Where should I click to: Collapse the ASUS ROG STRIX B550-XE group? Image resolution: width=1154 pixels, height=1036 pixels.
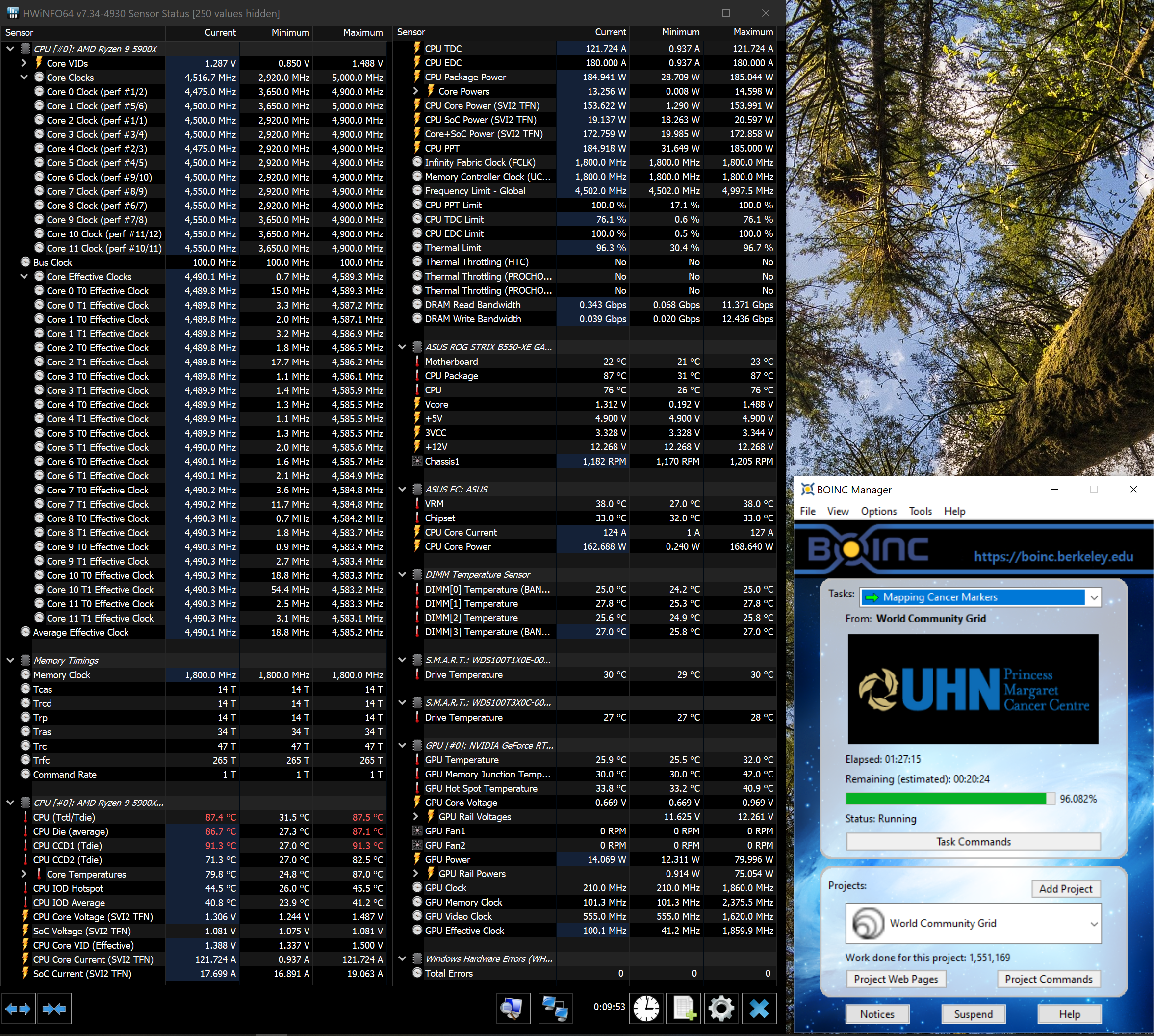click(x=402, y=347)
